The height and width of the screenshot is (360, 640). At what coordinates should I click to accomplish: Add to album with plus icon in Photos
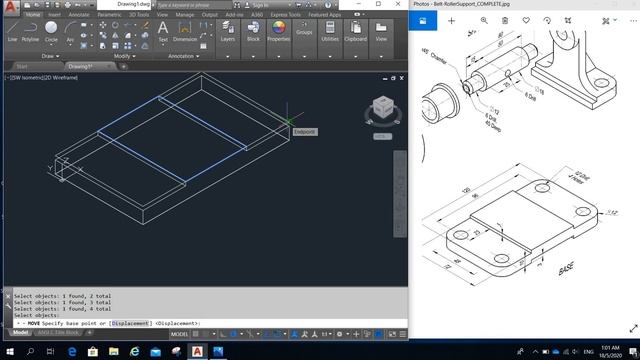pyautogui.click(x=451, y=20)
